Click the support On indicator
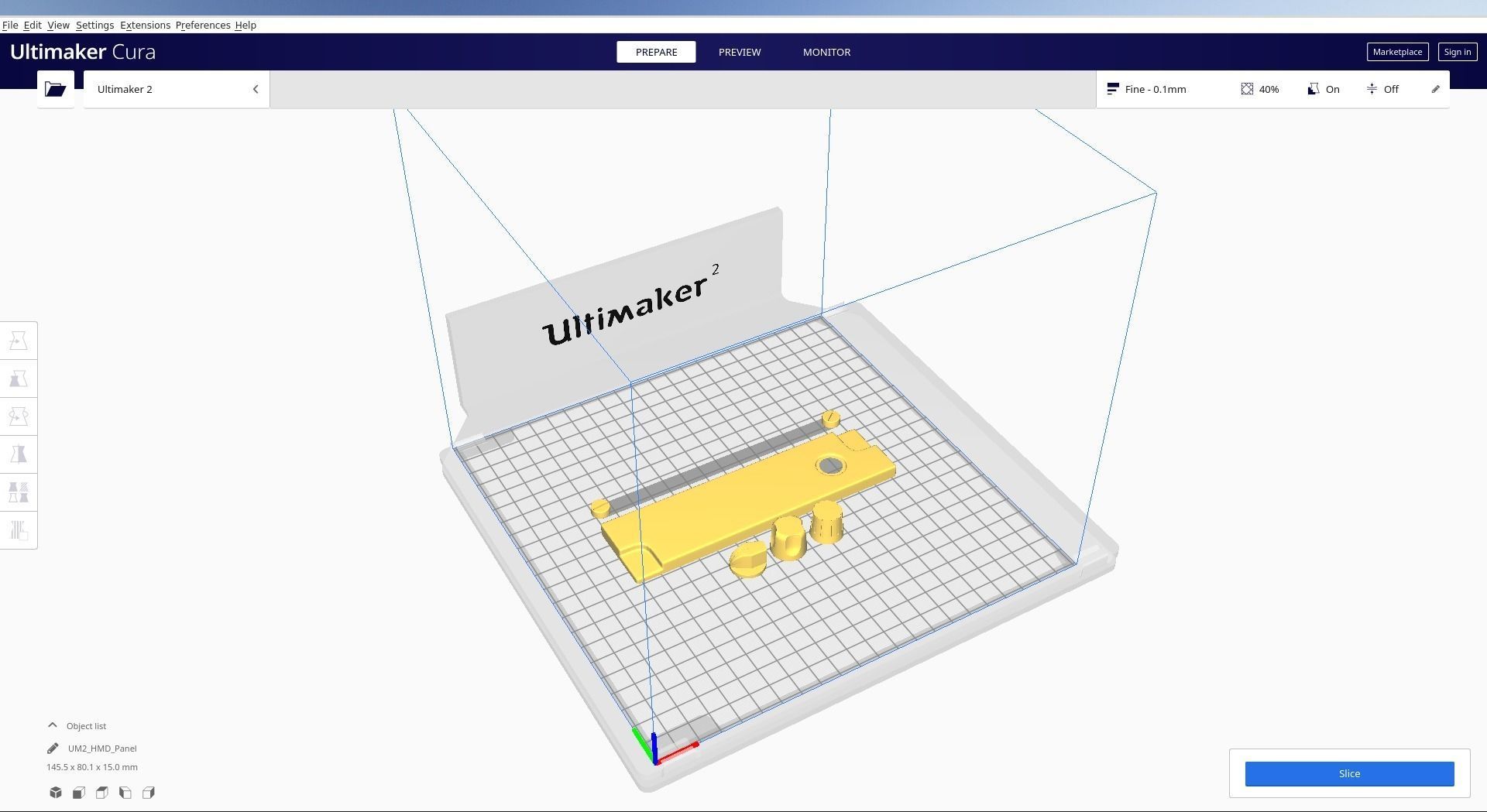This screenshot has height=812, width=1487. tap(1324, 89)
